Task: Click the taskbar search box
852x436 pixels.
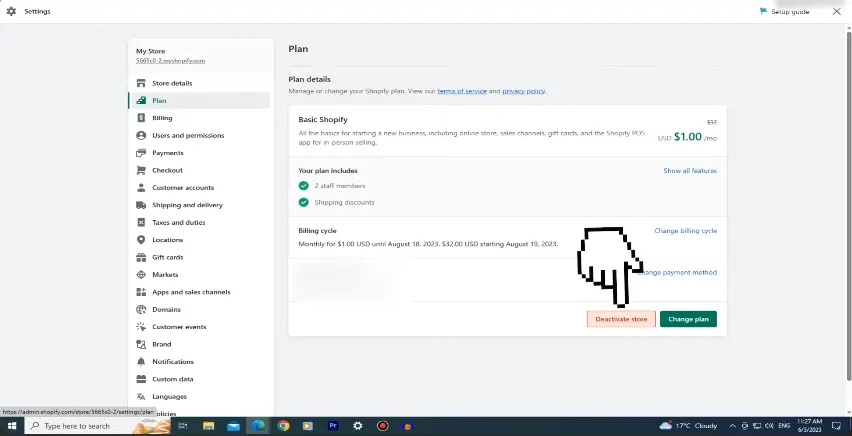Action: [98, 426]
